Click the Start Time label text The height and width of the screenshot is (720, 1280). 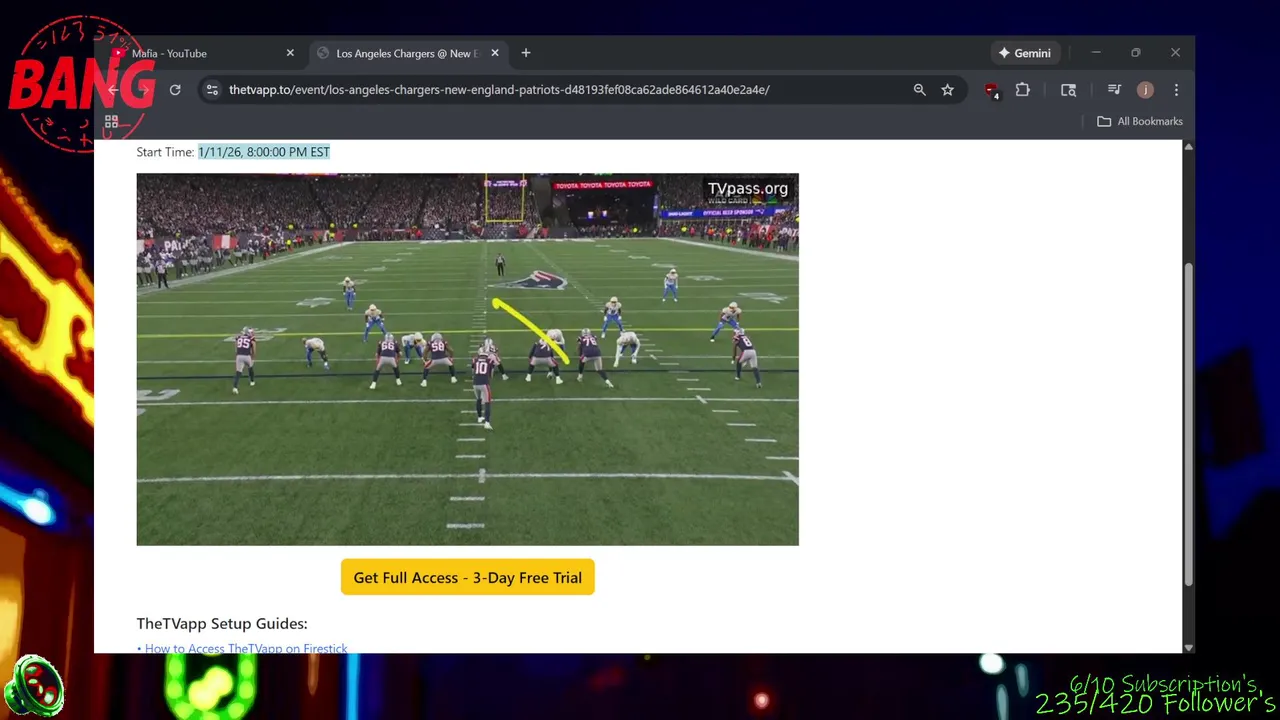pos(165,152)
